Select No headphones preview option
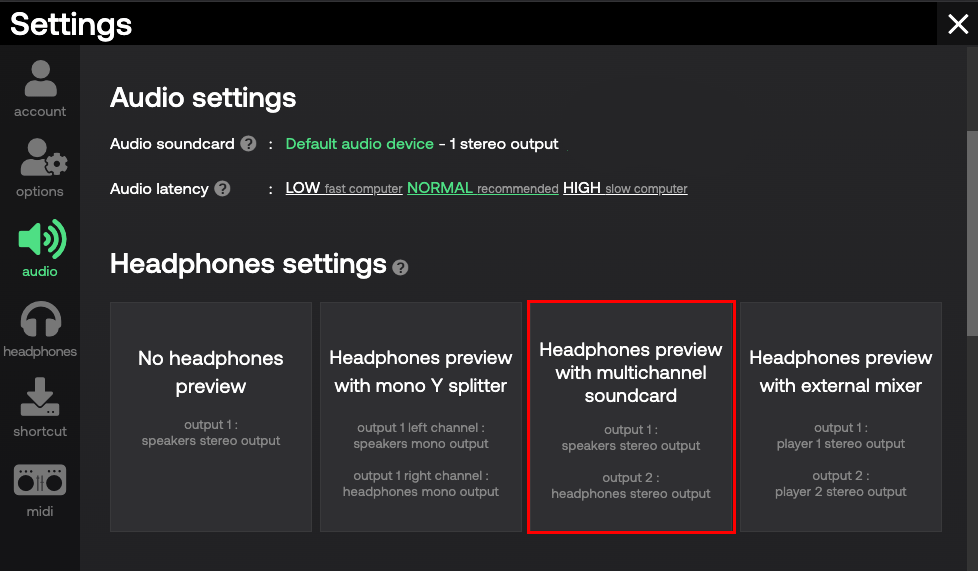This screenshot has height=571, width=978. [x=211, y=417]
